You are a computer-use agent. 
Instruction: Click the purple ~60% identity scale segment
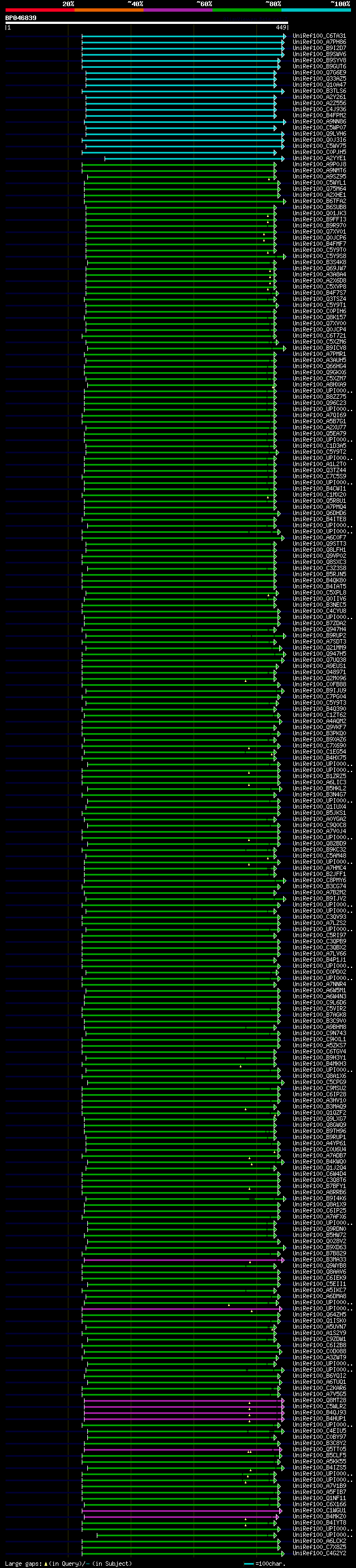click(x=177, y=10)
